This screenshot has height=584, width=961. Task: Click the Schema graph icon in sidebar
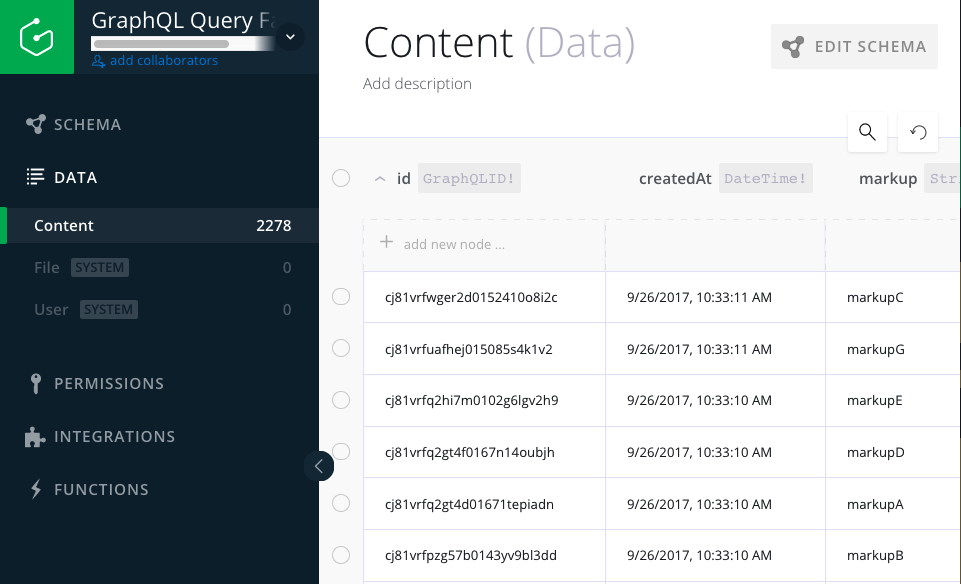tap(36, 124)
